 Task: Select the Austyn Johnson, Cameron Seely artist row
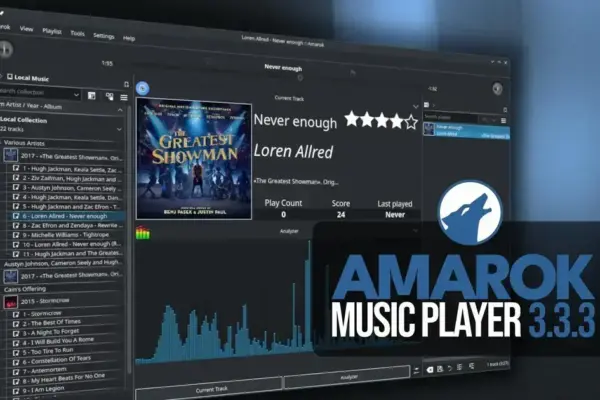click(63, 263)
